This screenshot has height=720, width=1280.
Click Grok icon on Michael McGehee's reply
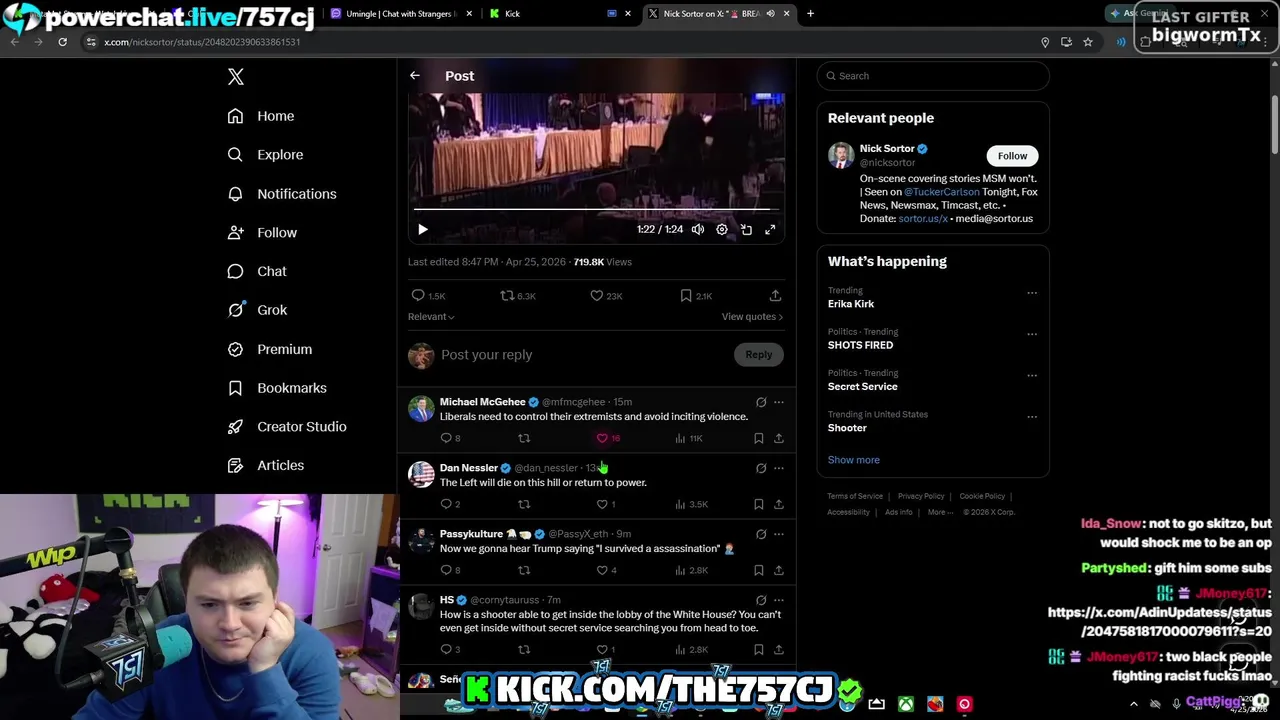761,402
